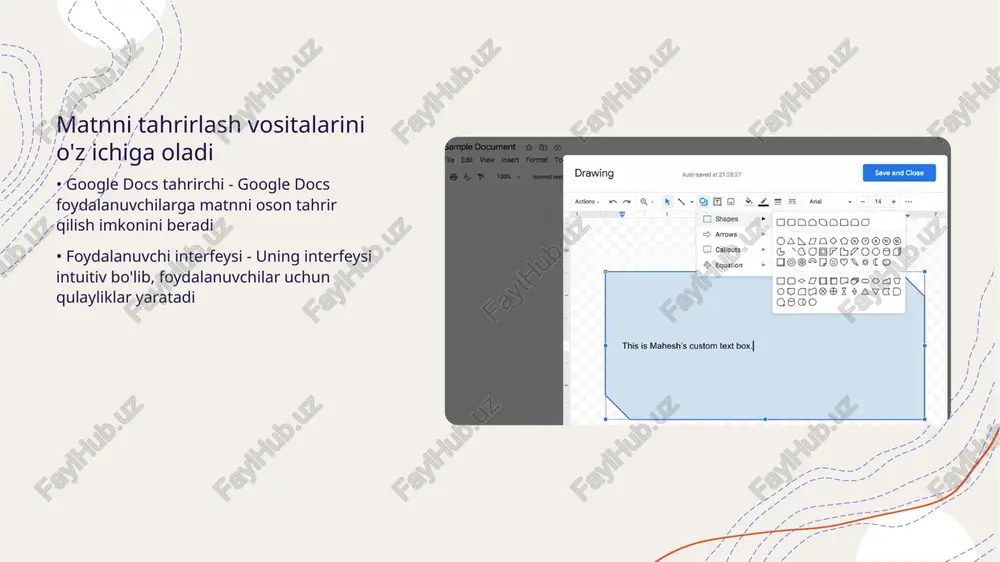Expand the Line tool dropdown arrow
Viewport: 1000px width, 562px height.
tap(691, 202)
